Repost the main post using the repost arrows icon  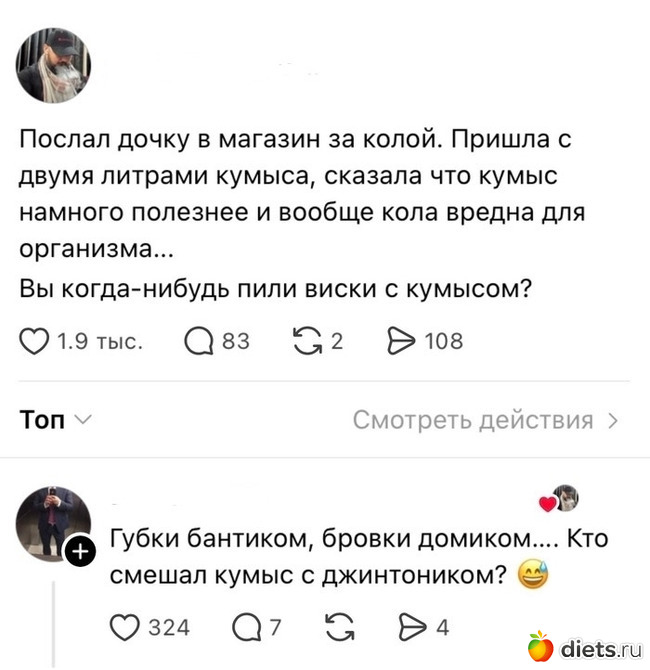(308, 341)
